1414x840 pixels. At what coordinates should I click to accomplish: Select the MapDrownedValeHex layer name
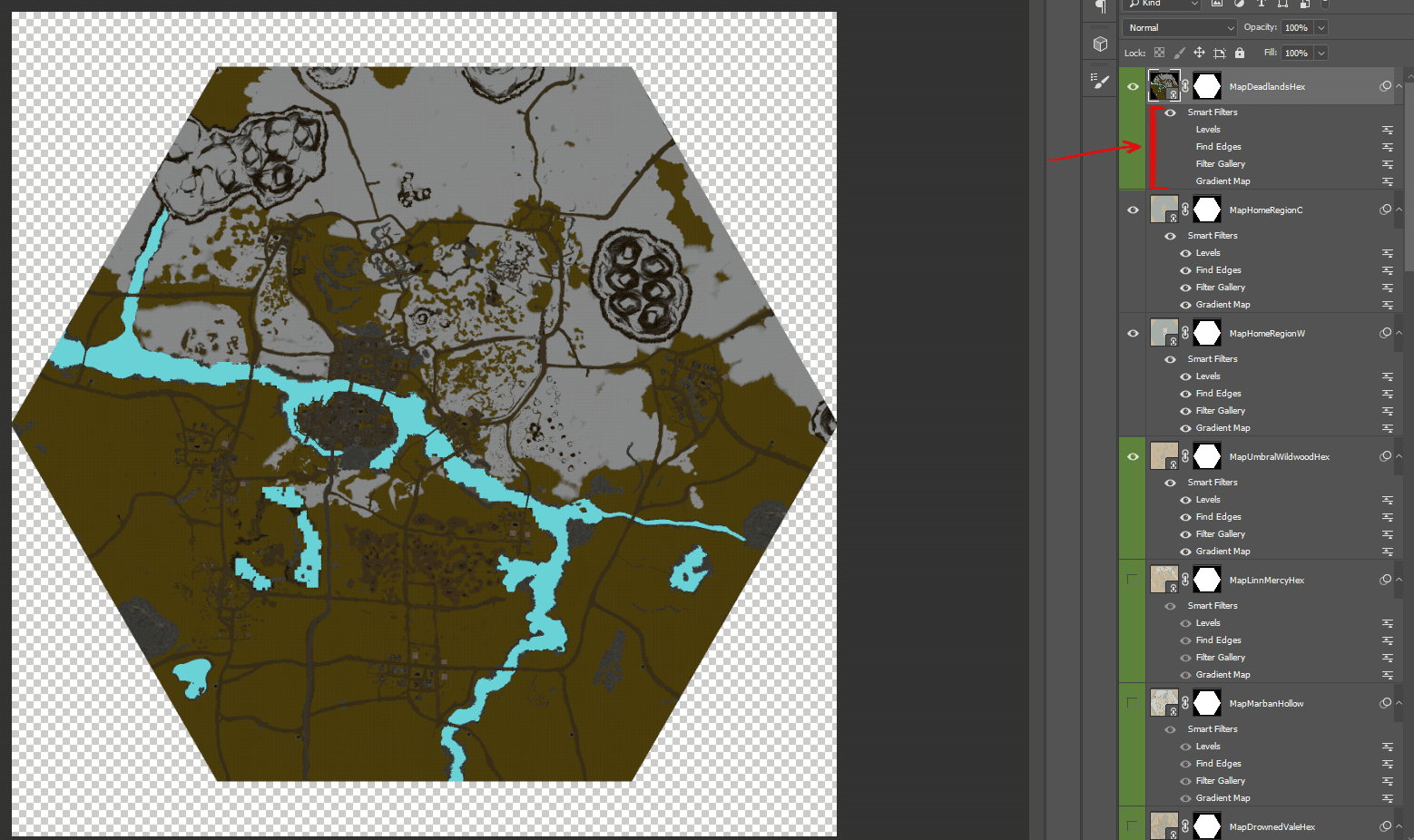click(x=1272, y=827)
